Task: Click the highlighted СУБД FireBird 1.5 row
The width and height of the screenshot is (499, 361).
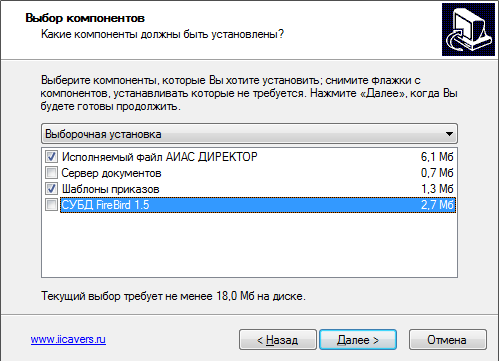Action: (258, 205)
